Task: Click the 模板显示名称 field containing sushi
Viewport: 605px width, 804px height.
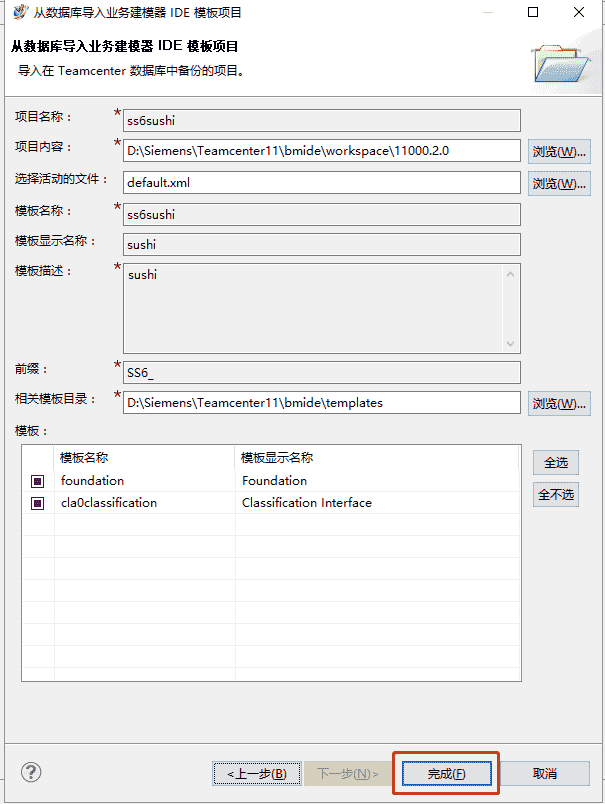Action: tap(321, 245)
